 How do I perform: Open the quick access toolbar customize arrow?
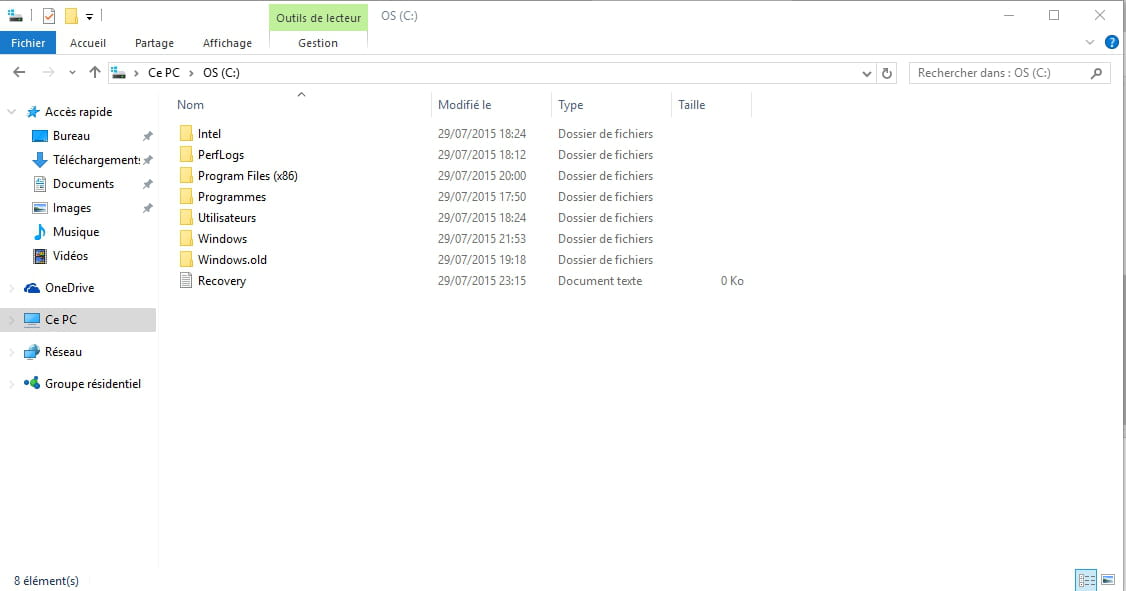pyautogui.click(x=89, y=16)
